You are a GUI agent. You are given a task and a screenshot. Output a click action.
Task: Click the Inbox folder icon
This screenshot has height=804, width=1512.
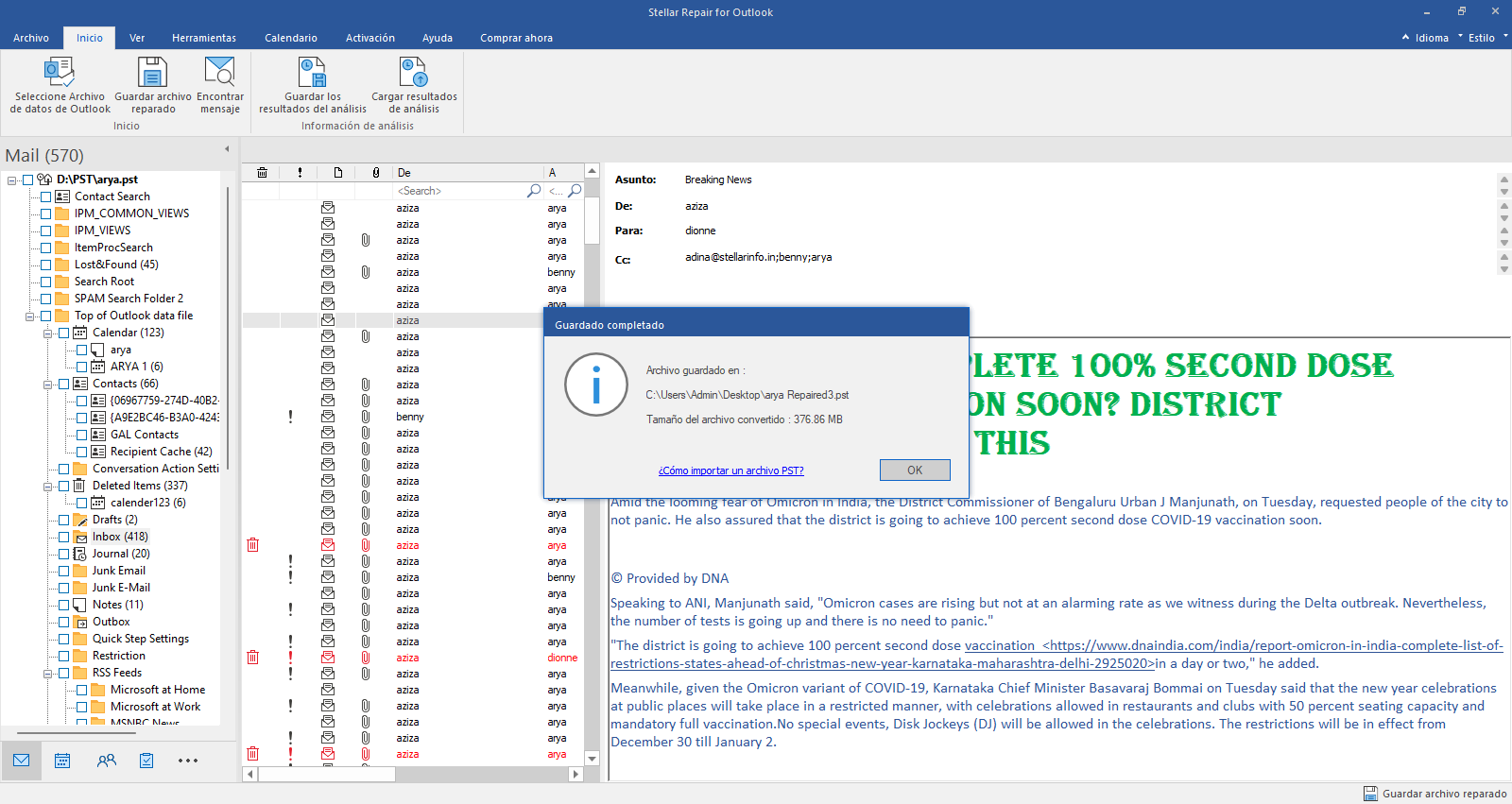80,537
